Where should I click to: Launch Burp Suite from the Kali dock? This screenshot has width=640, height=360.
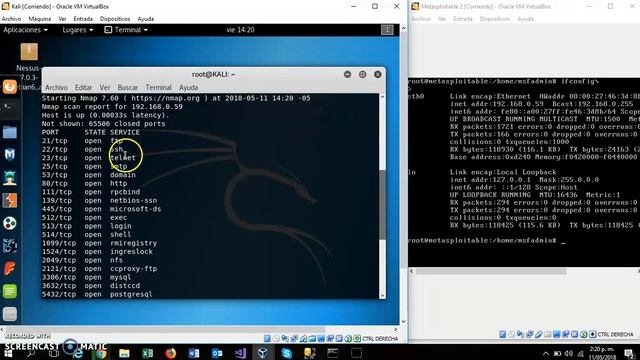(10, 200)
